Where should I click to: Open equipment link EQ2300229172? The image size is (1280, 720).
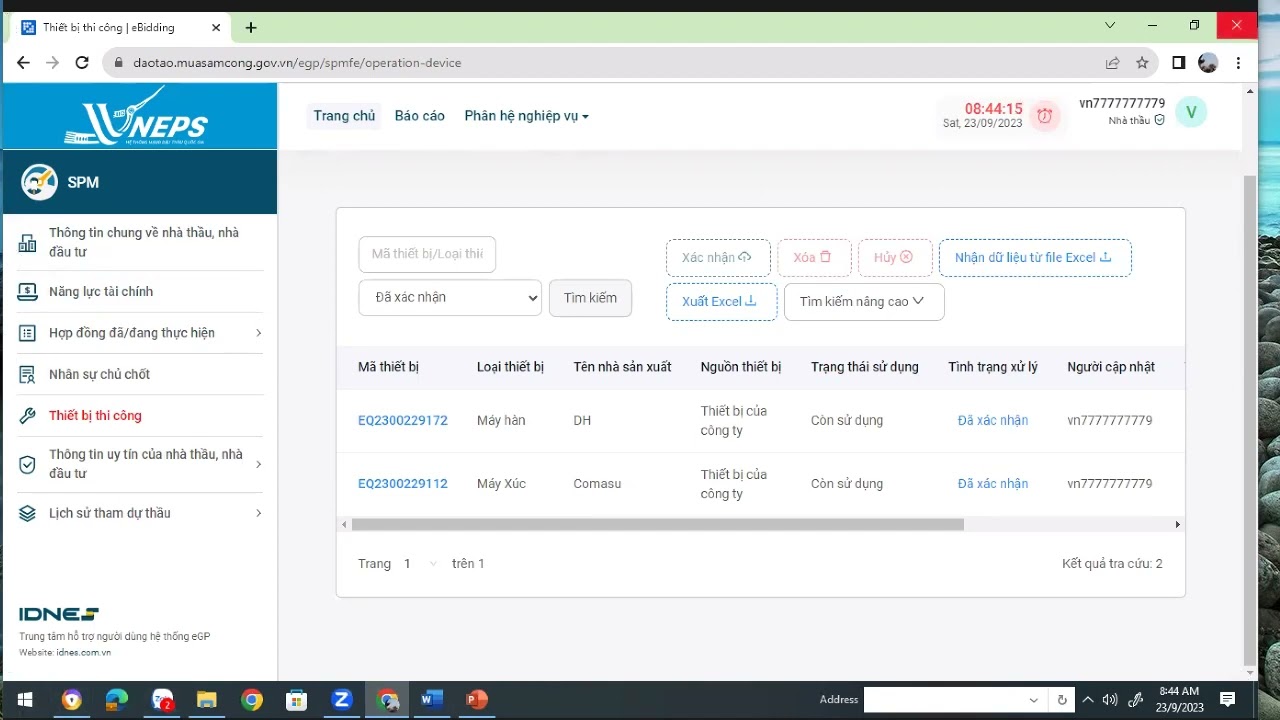403,421
